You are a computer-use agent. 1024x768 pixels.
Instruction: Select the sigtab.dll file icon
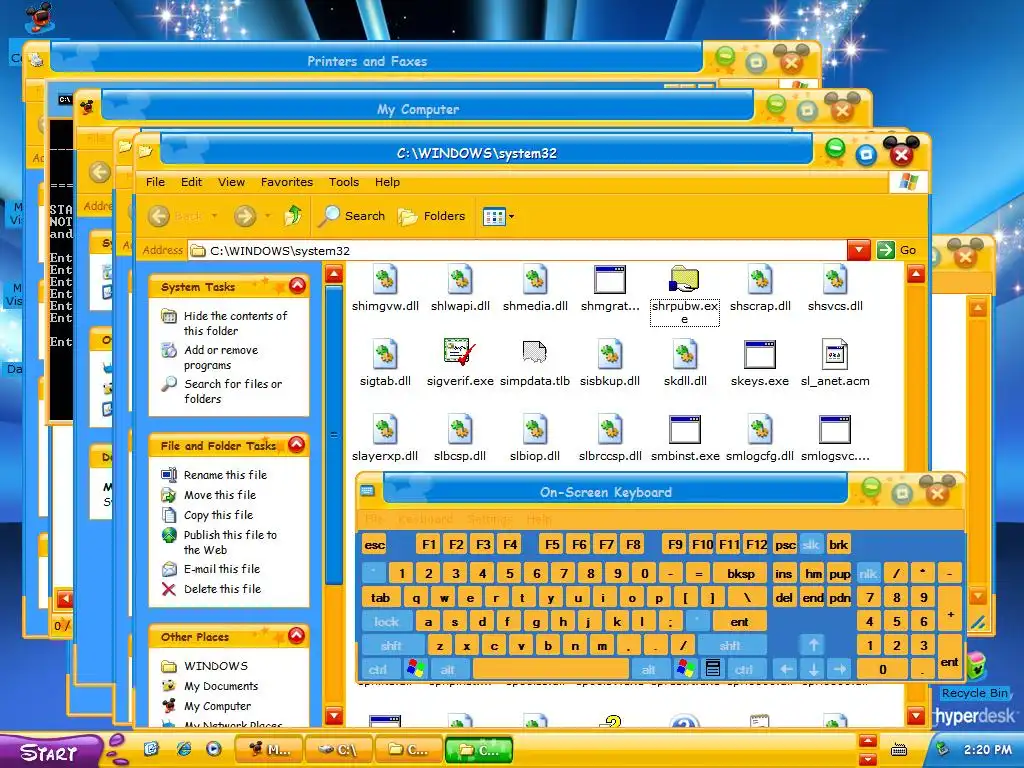coord(385,355)
